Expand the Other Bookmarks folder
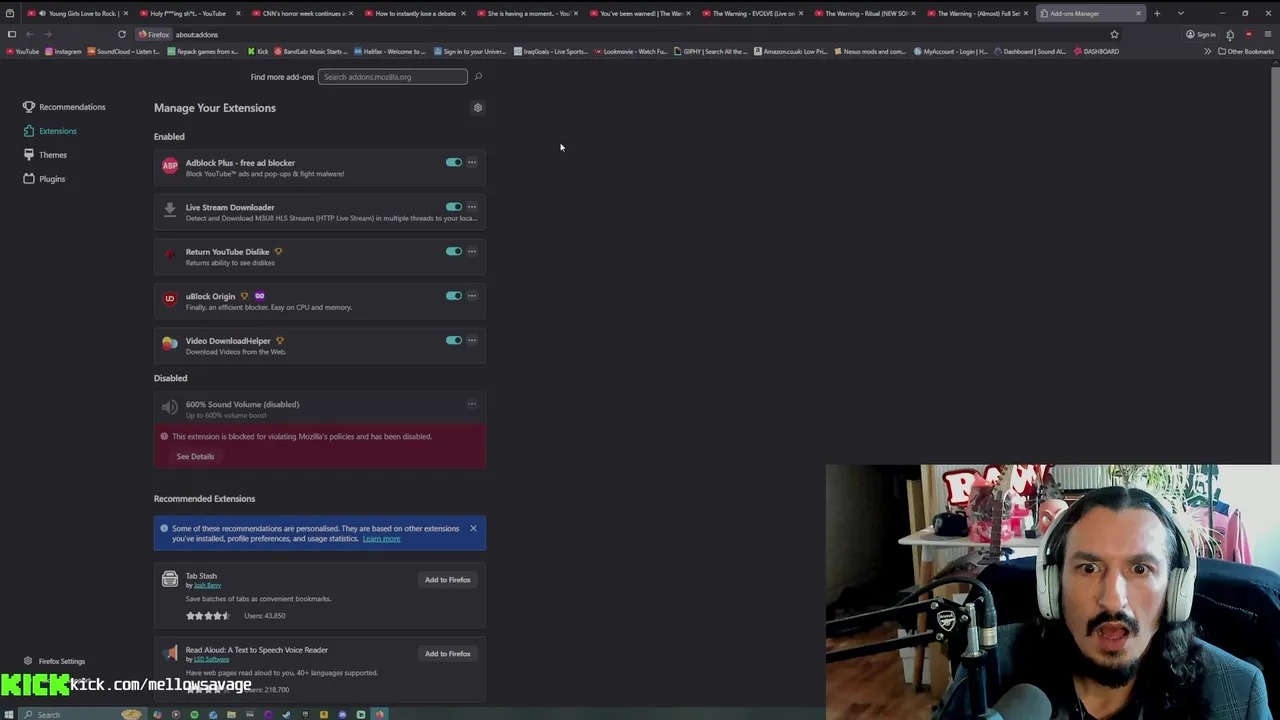The height and width of the screenshot is (720, 1280). (1245, 51)
